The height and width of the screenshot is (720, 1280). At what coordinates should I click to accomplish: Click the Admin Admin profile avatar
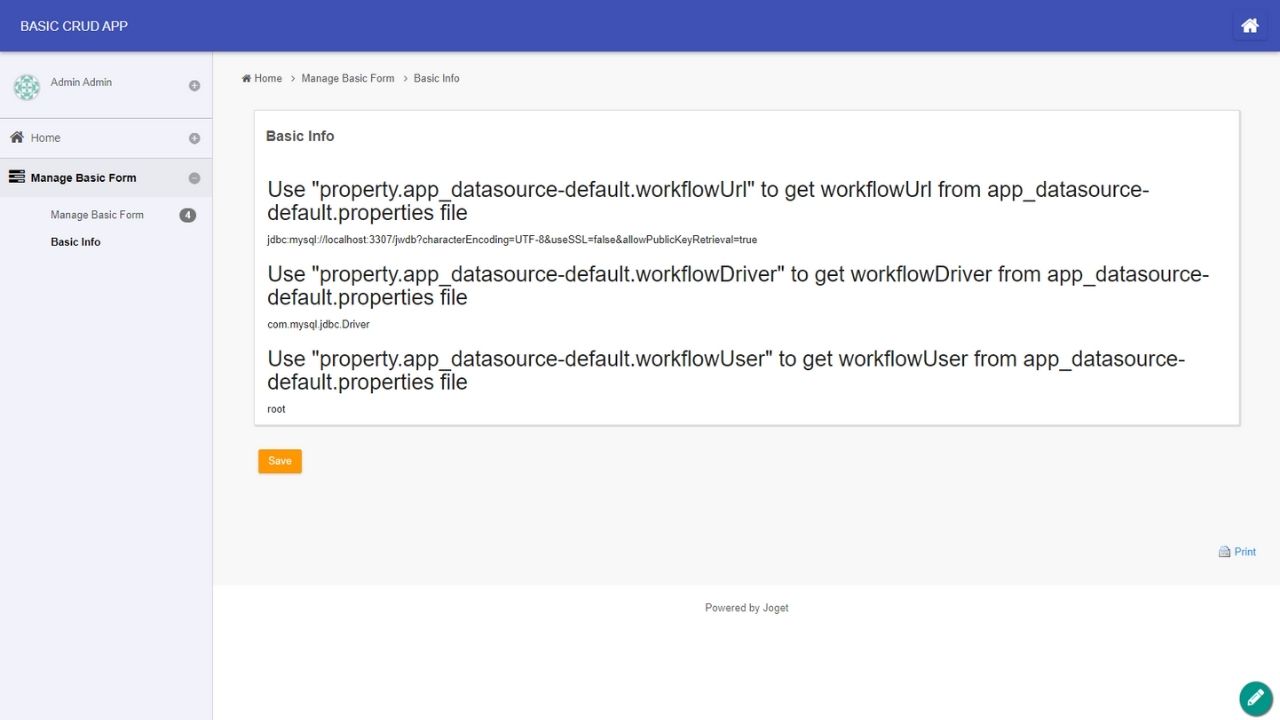point(27,87)
